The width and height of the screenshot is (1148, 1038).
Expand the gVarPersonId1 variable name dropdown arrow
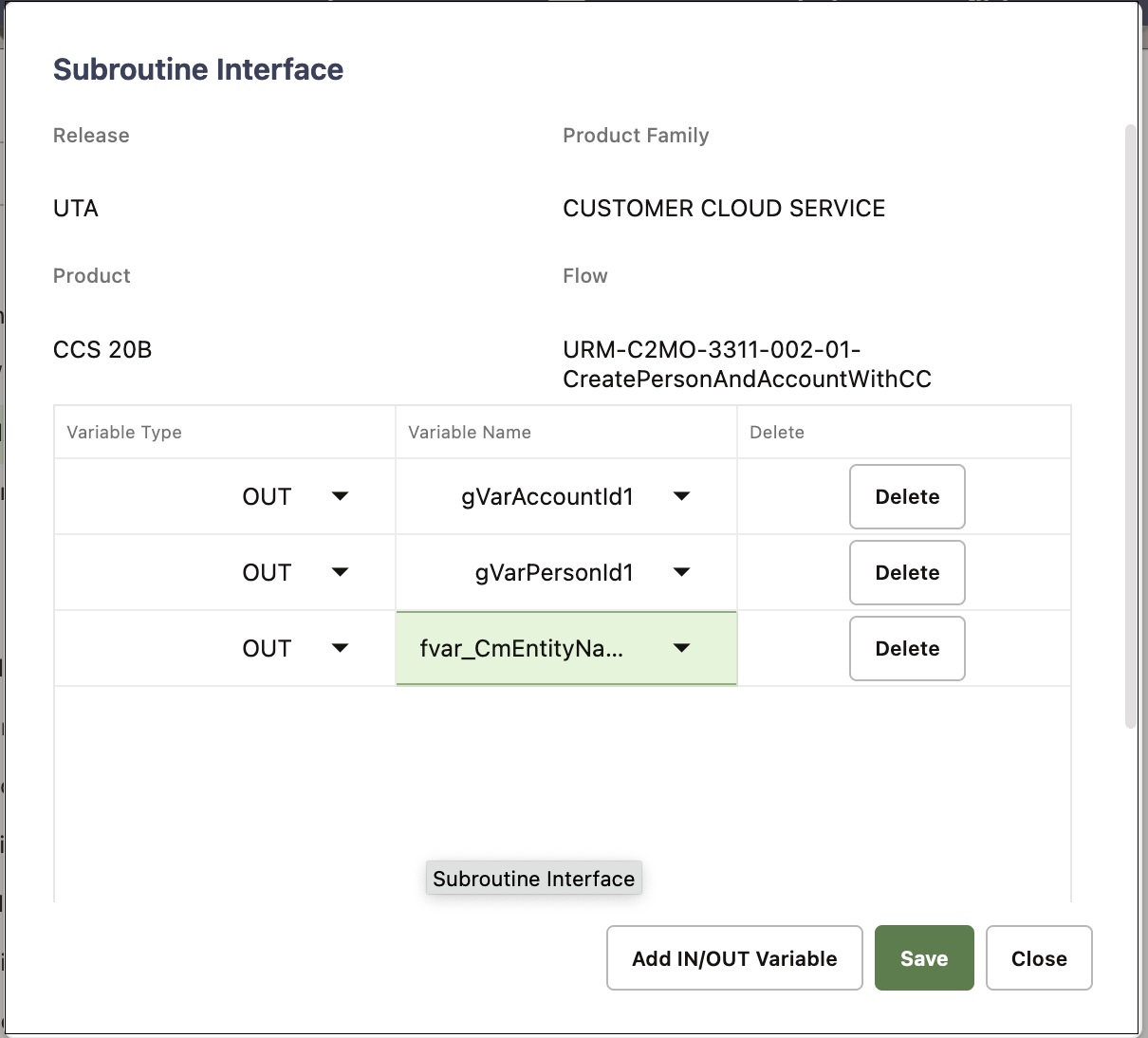pyautogui.click(x=681, y=572)
